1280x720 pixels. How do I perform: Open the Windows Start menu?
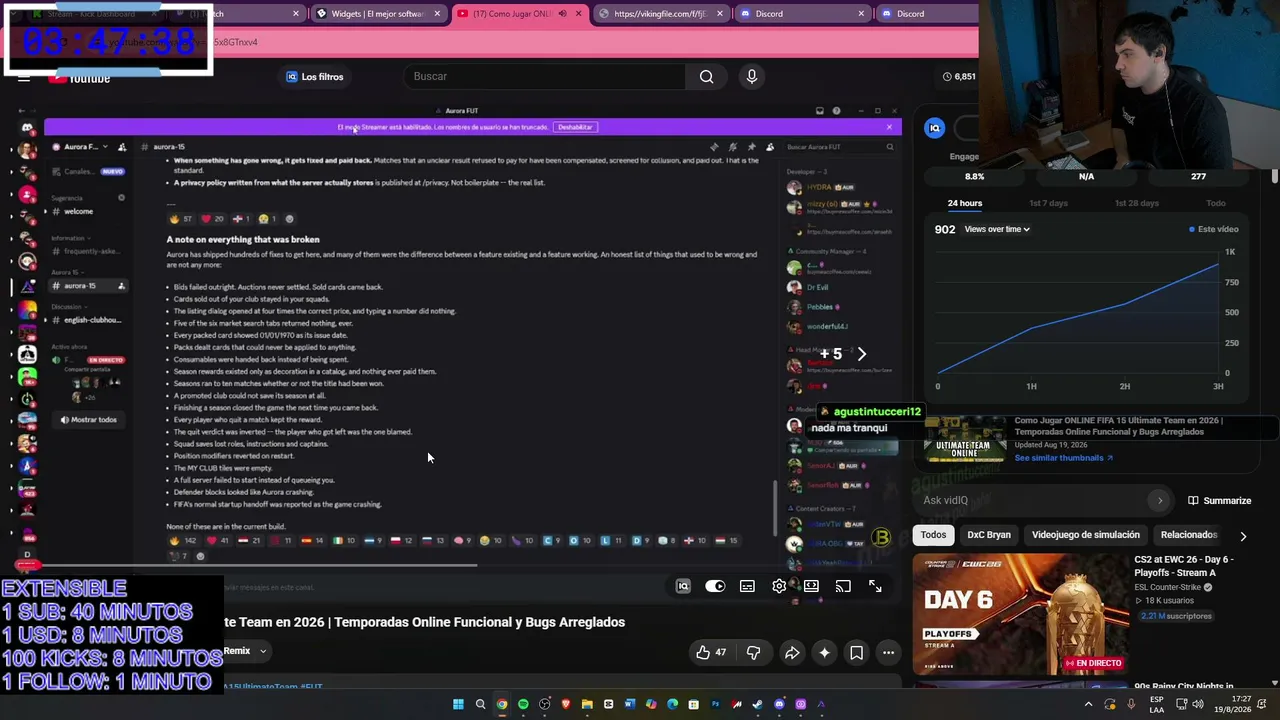click(x=459, y=704)
